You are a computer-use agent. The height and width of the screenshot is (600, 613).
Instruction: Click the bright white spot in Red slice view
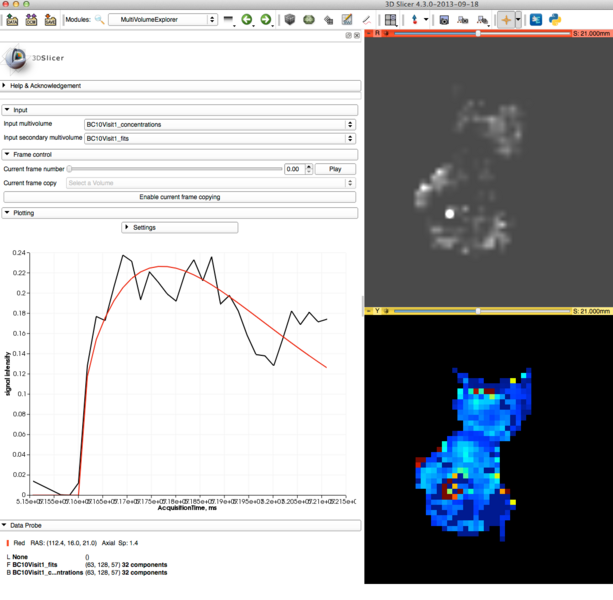click(450, 213)
